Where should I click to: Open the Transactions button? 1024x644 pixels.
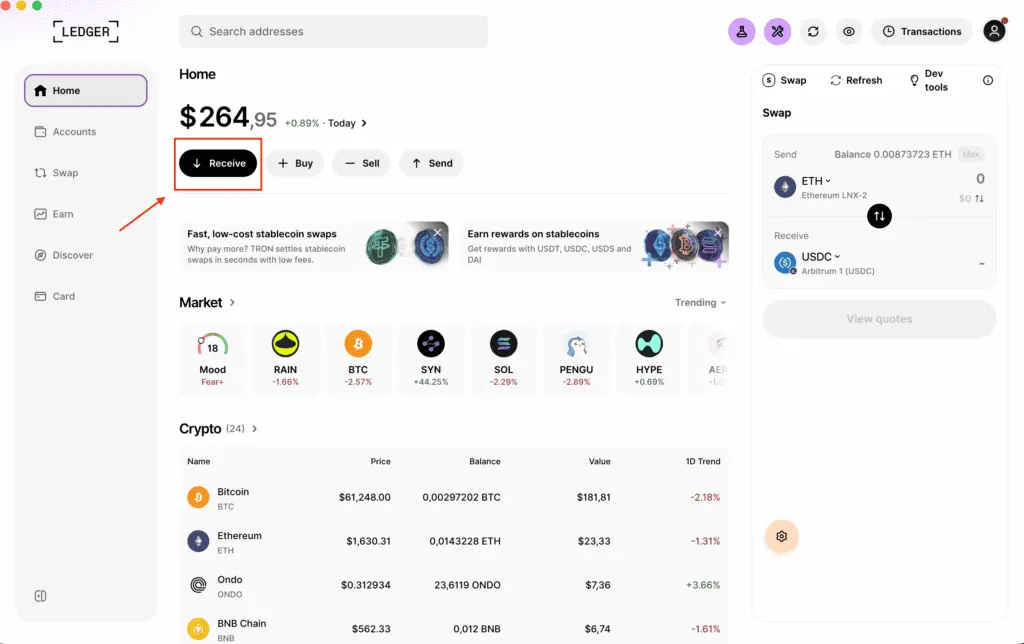[x=921, y=31]
